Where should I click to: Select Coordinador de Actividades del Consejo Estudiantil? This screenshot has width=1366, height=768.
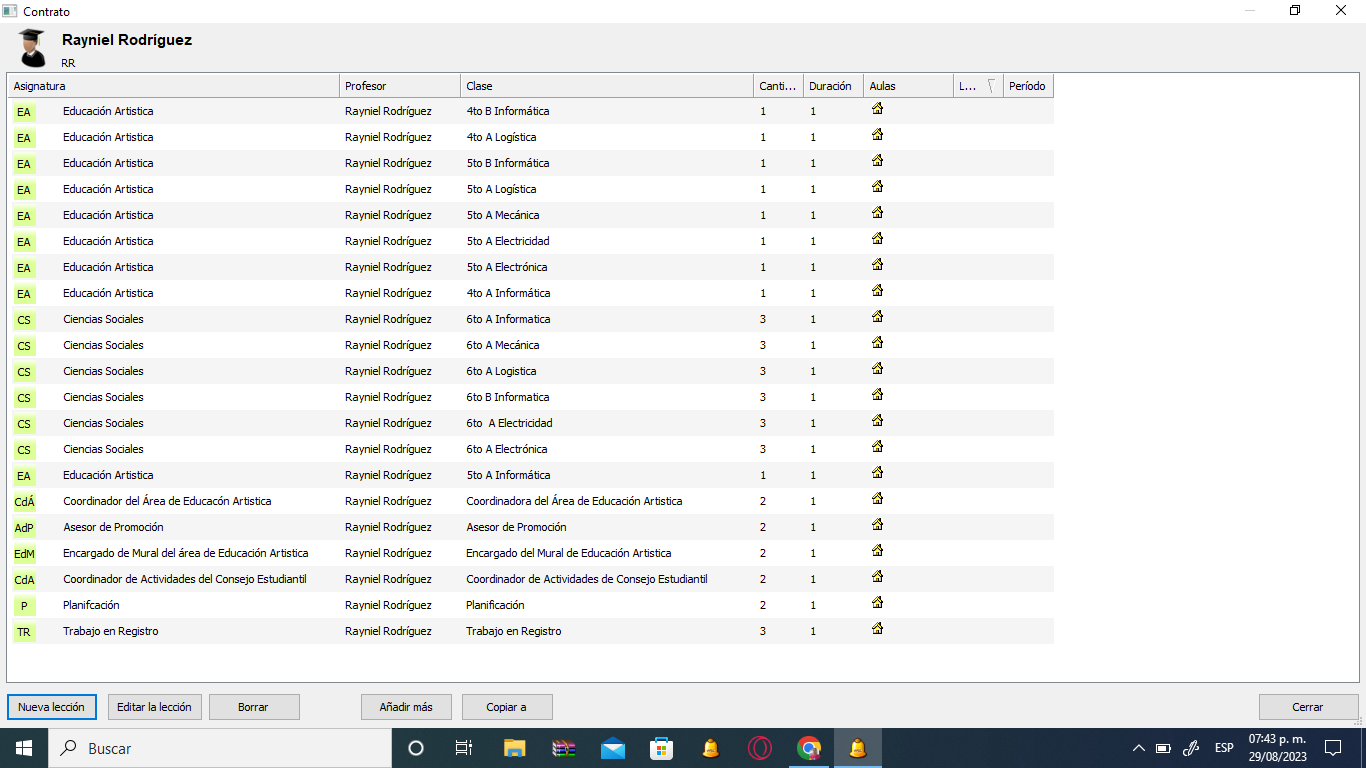[184, 579]
